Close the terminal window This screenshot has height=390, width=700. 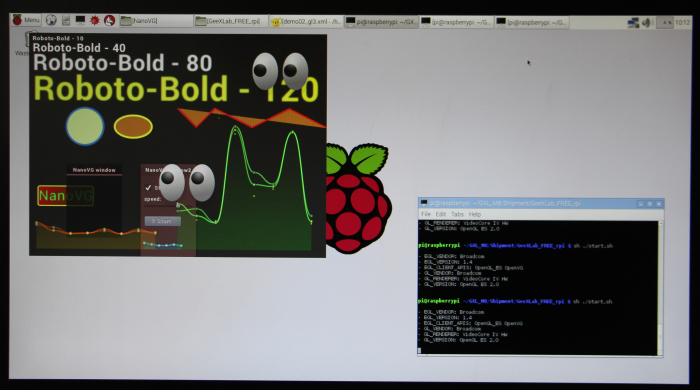(658, 204)
